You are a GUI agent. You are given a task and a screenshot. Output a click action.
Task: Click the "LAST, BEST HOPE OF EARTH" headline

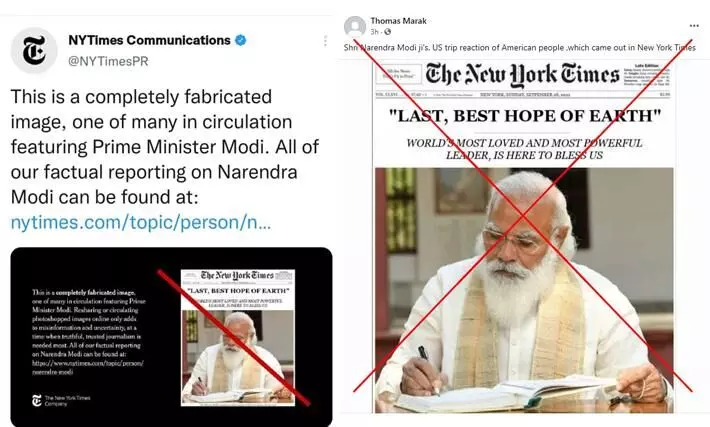point(525,116)
